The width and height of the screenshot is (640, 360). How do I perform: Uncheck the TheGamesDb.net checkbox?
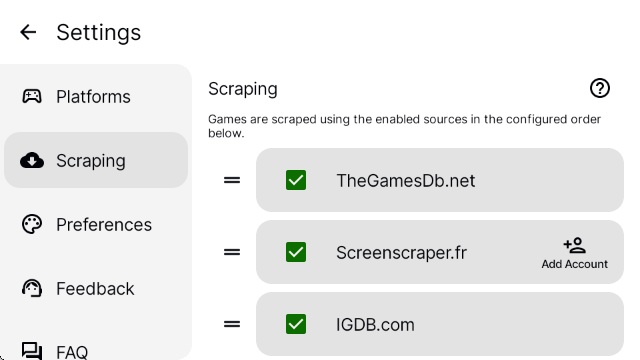(x=296, y=180)
